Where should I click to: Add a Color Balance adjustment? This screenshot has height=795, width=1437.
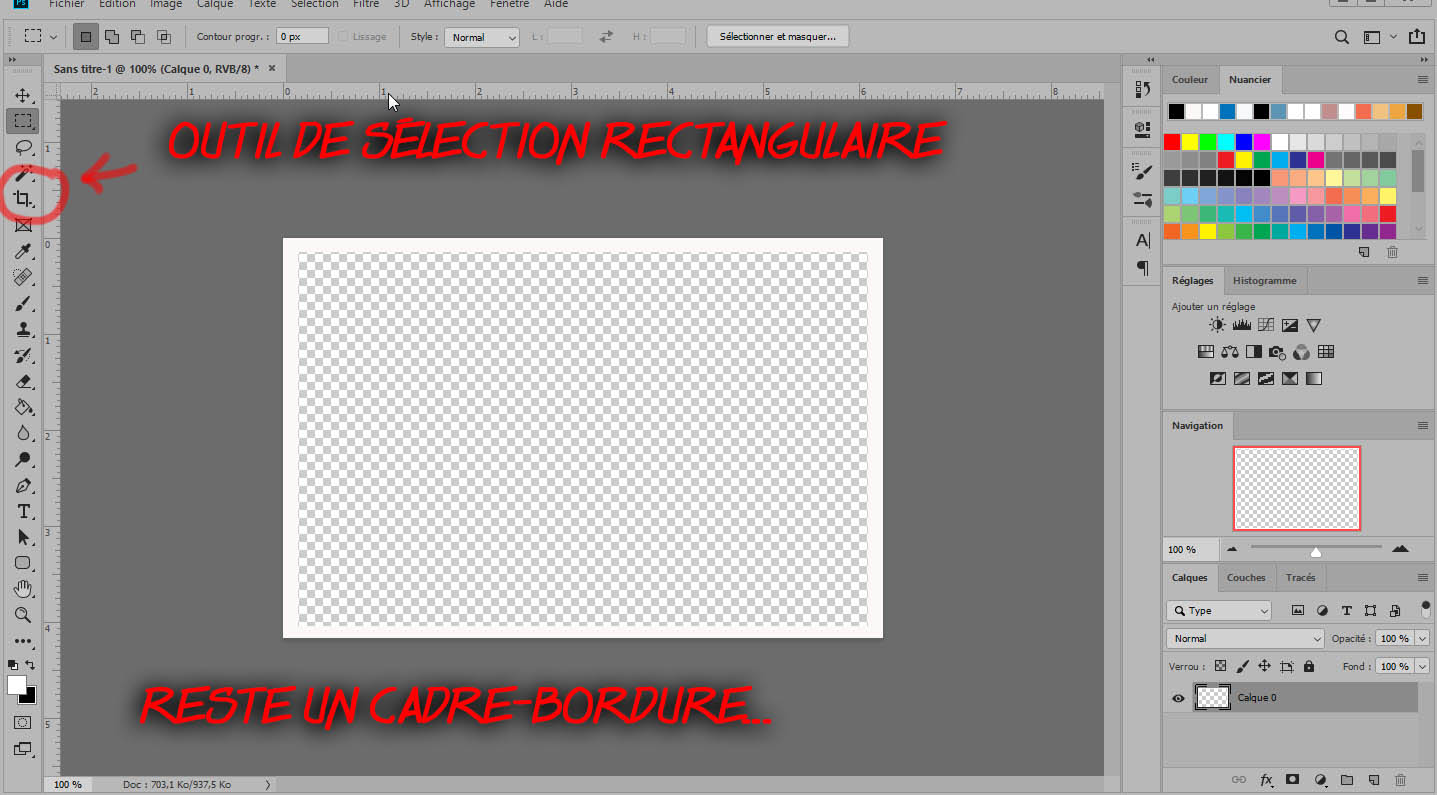point(1230,352)
